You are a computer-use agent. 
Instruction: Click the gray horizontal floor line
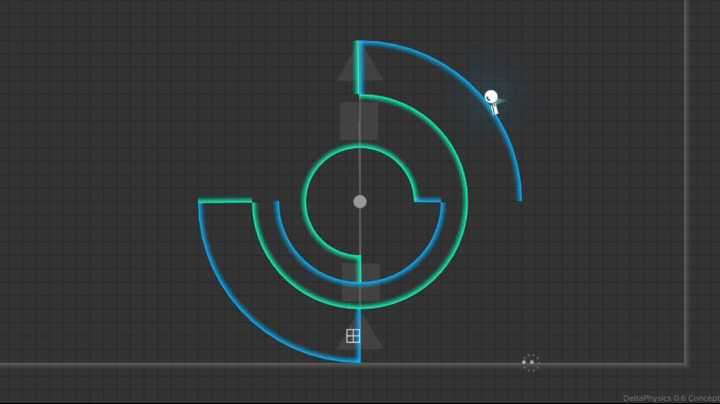click(x=342, y=365)
